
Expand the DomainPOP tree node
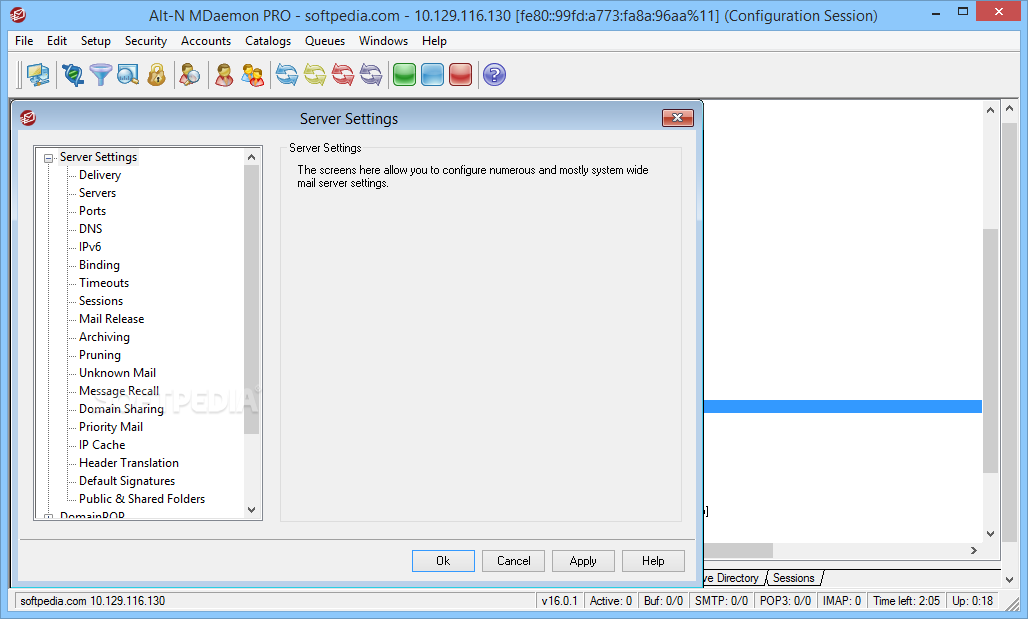pyautogui.click(x=49, y=517)
